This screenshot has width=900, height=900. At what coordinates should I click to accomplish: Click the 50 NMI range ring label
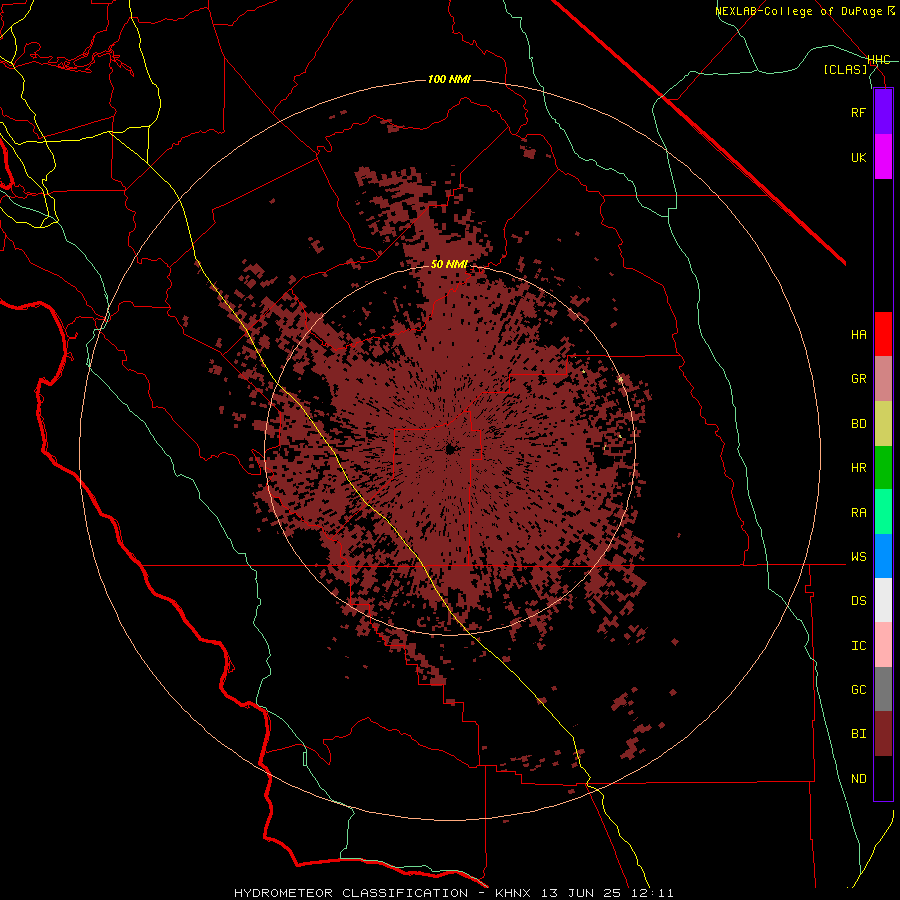449,264
